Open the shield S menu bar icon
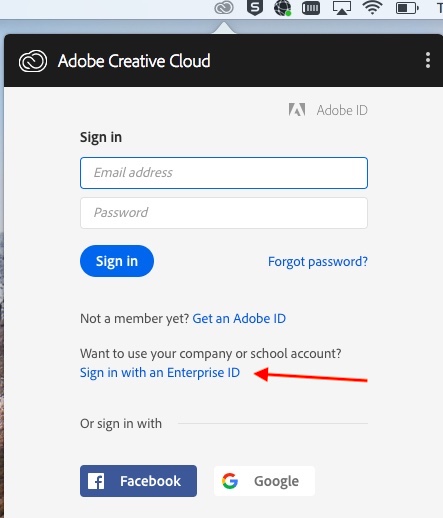443x518 pixels. 255,8
